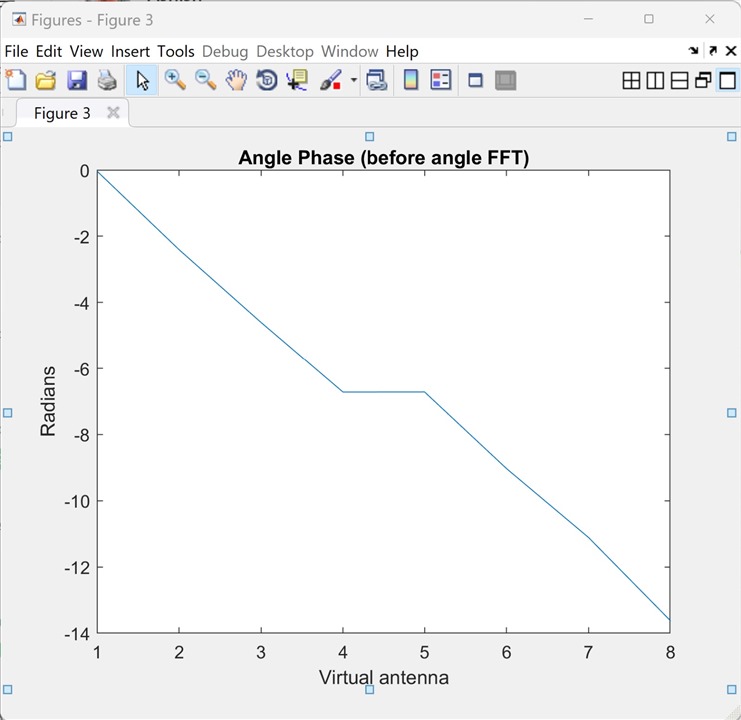Open the Insert menu

(x=130, y=51)
